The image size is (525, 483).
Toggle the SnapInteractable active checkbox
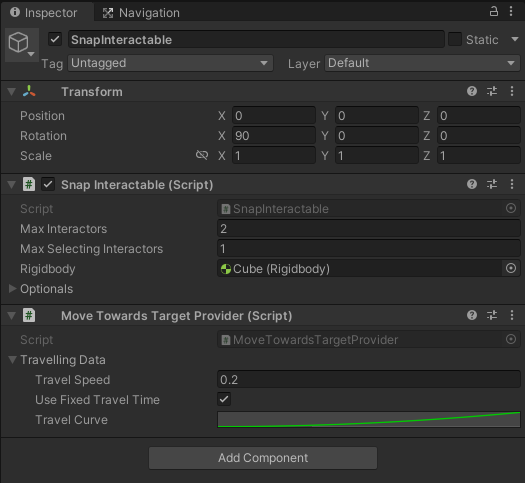(55, 39)
